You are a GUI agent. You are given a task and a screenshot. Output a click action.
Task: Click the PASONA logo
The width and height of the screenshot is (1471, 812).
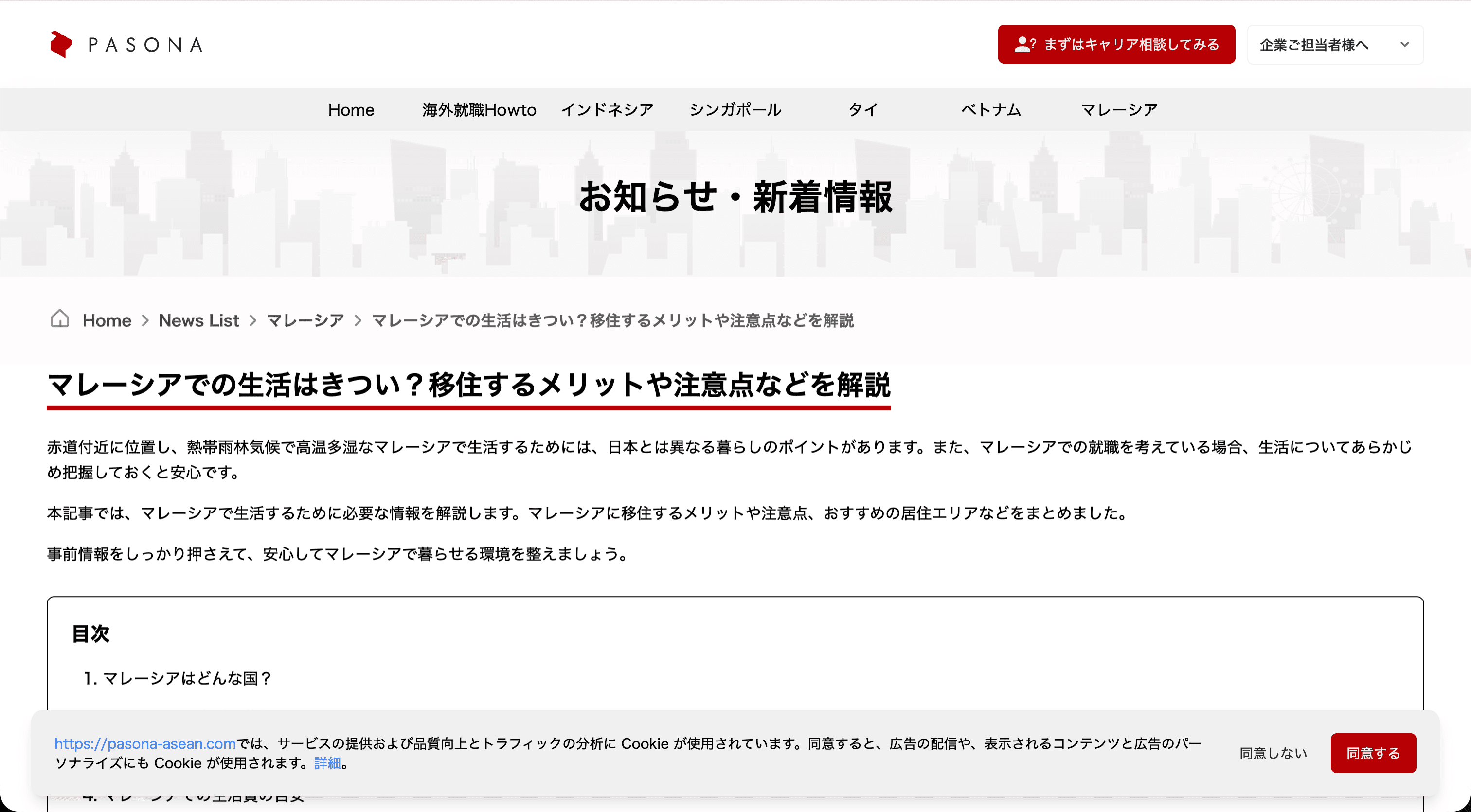126,45
